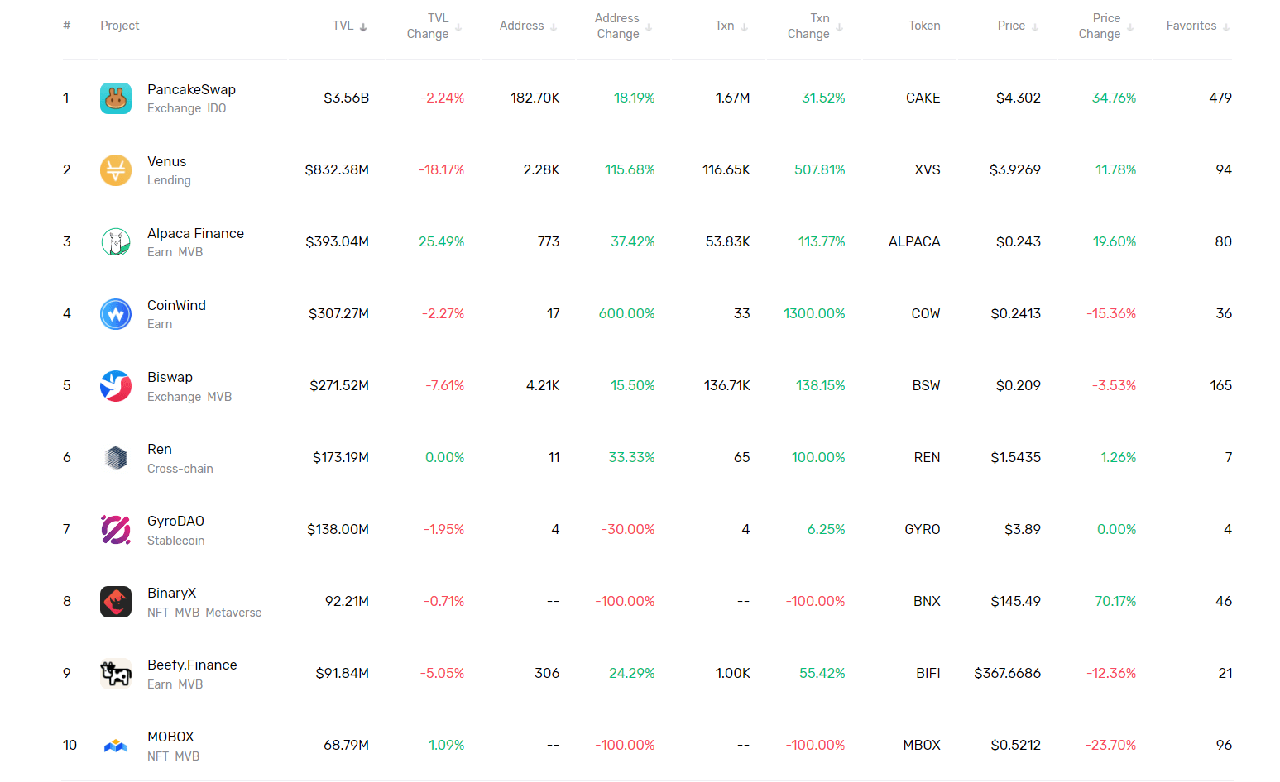Click CoinWind TVL value $307.27M

[x=339, y=314]
